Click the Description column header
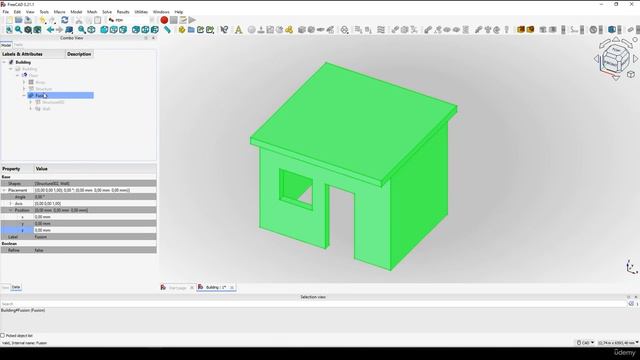640x360 pixels. 79,54
